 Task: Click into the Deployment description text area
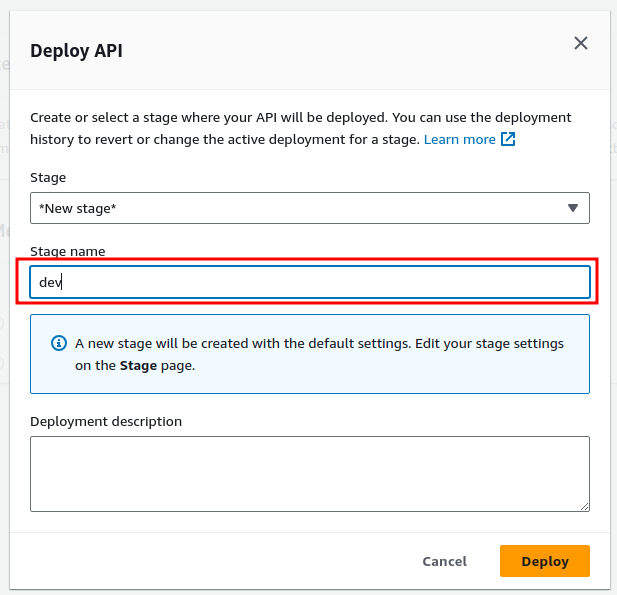309,474
